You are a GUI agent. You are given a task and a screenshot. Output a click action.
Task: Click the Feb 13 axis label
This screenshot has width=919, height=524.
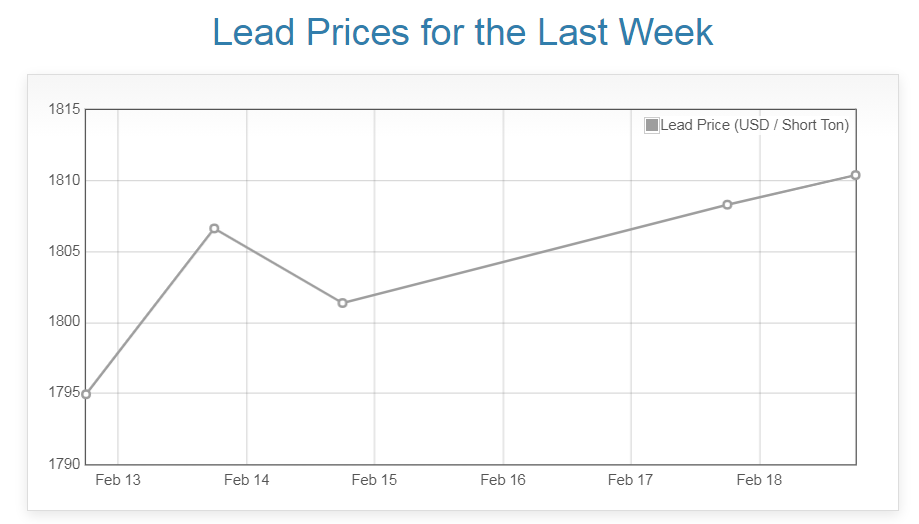[x=118, y=480]
